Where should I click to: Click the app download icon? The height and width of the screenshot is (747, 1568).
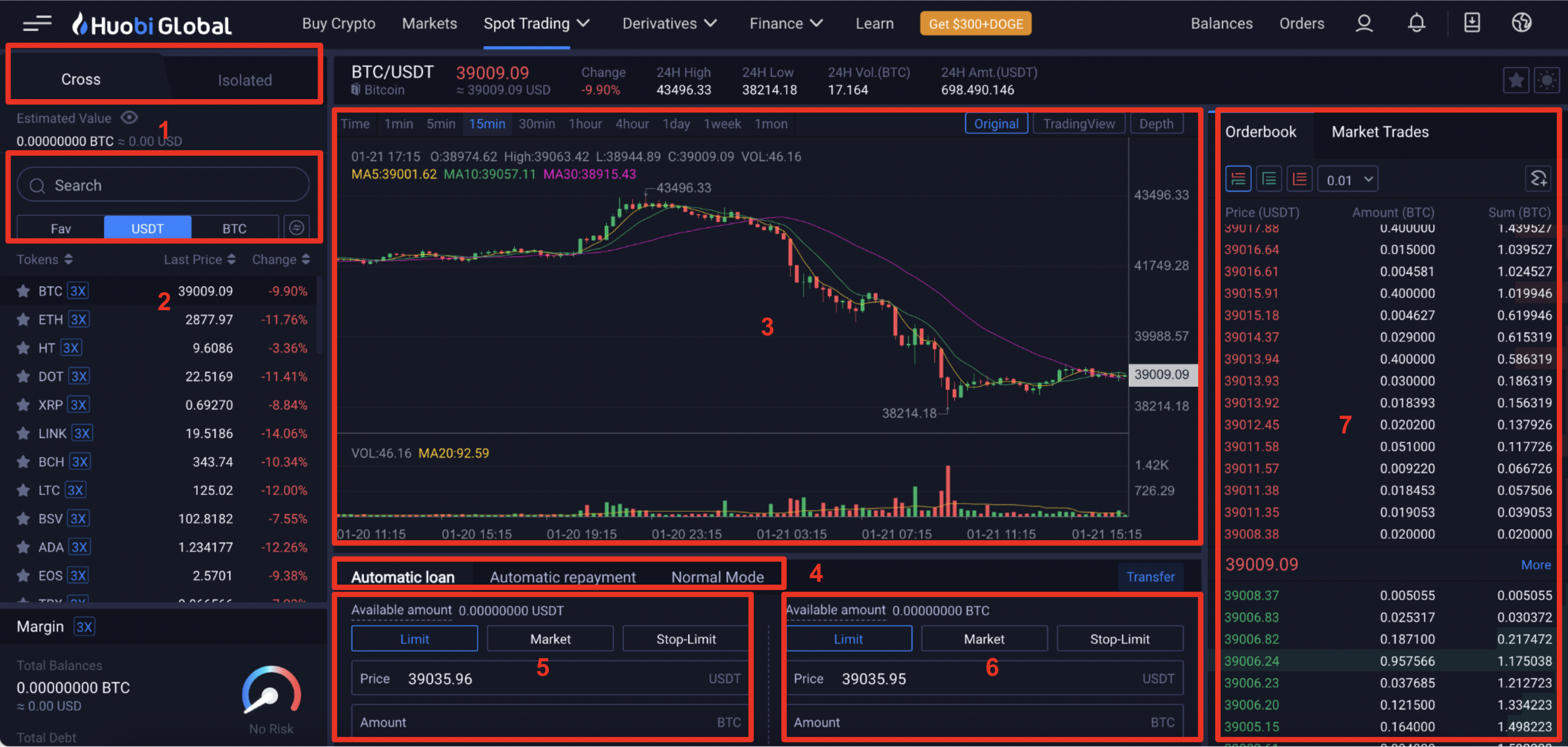(1471, 23)
